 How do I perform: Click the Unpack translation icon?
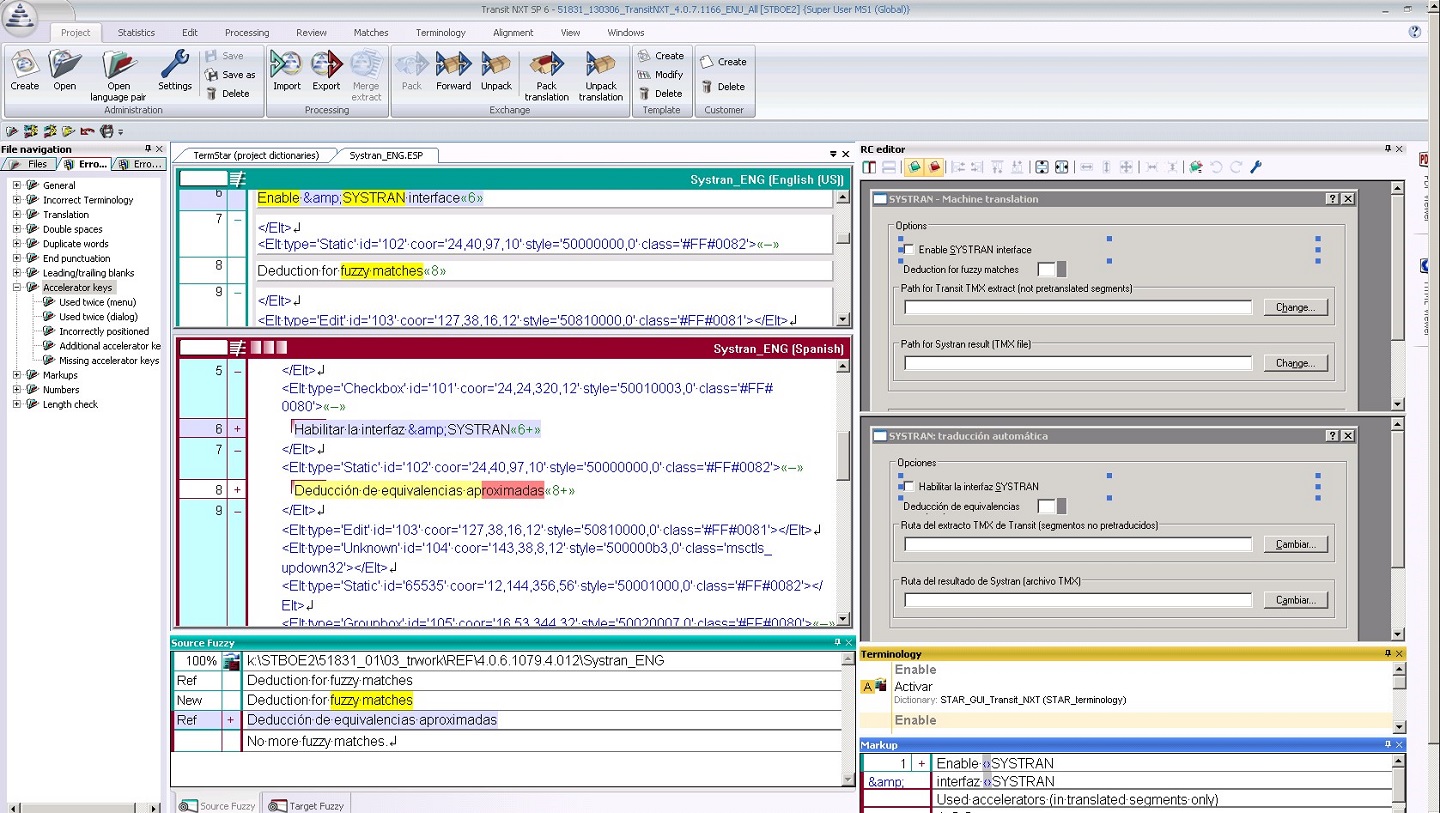pyautogui.click(x=601, y=64)
